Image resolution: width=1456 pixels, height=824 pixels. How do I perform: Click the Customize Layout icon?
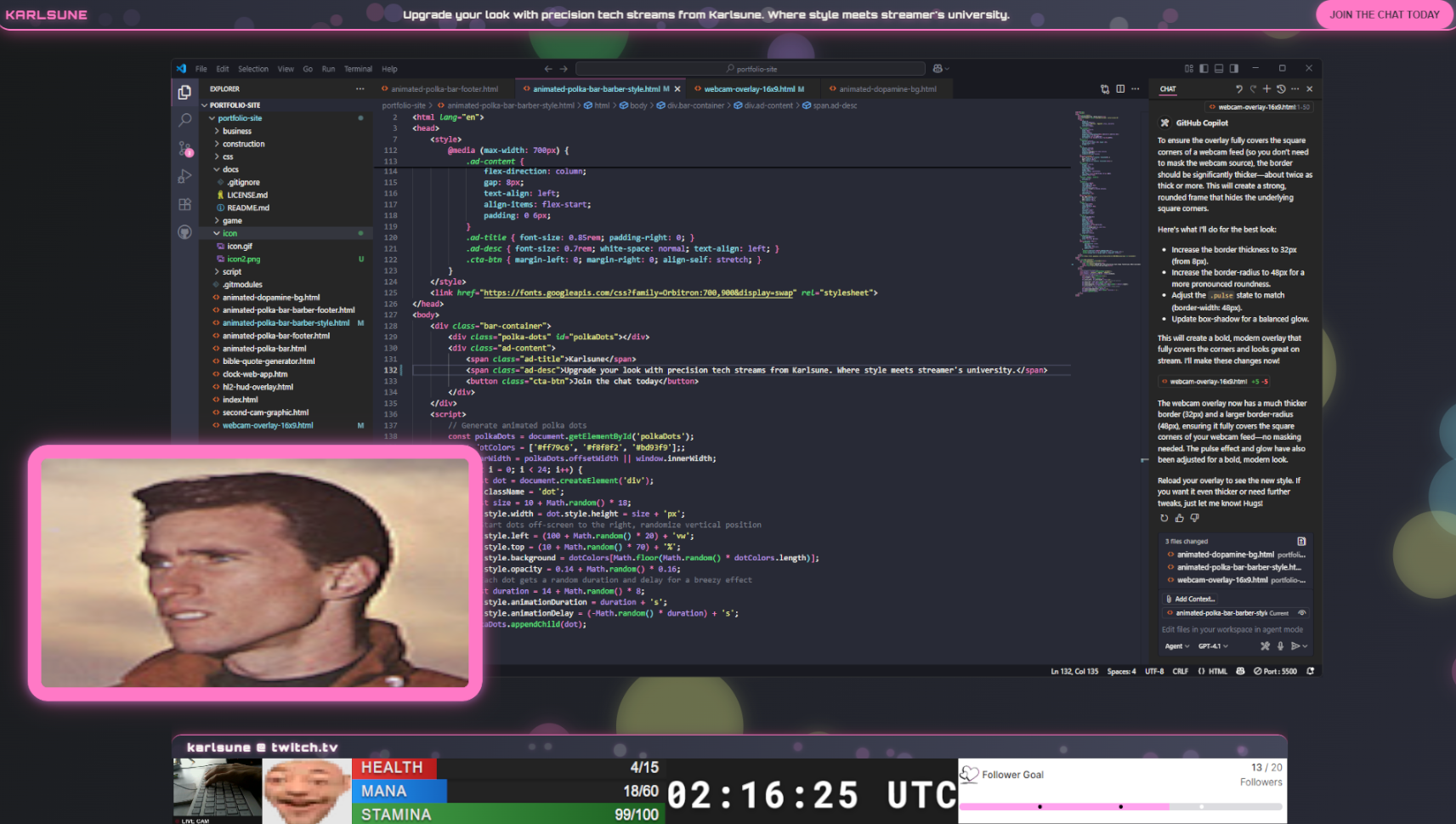pos(1188,69)
